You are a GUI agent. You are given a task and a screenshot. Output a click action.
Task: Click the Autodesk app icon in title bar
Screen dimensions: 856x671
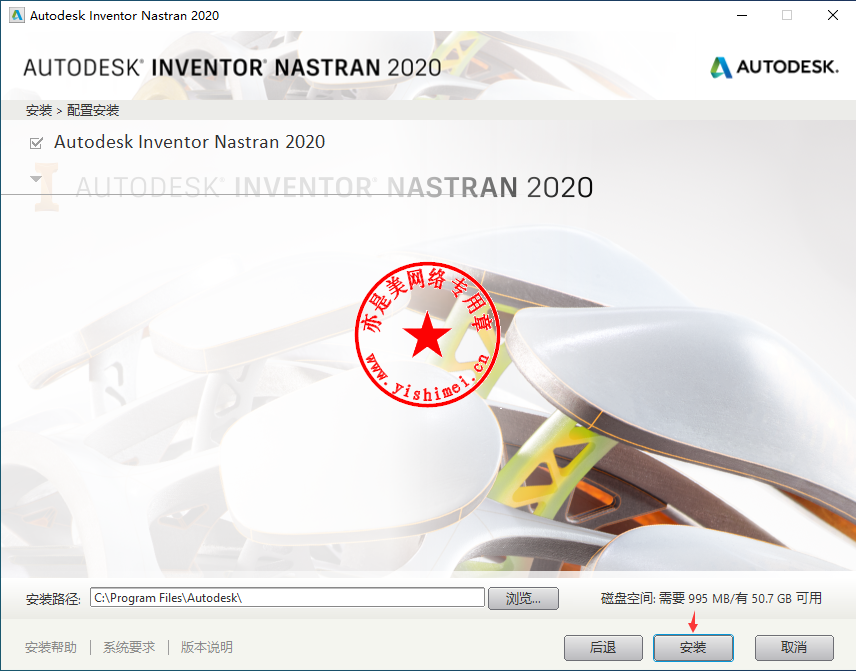(17, 15)
